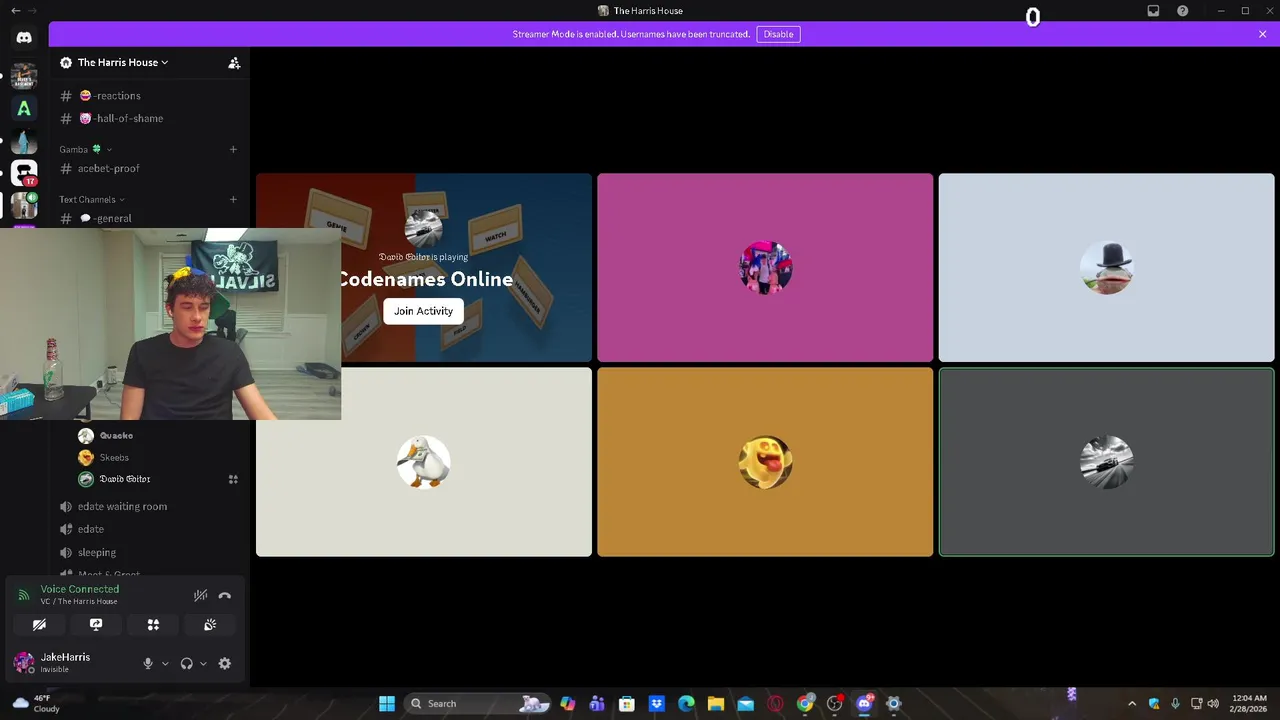Mute microphone in user panel
Image resolution: width=1280 pixels, height=720 pixels.
148,663
